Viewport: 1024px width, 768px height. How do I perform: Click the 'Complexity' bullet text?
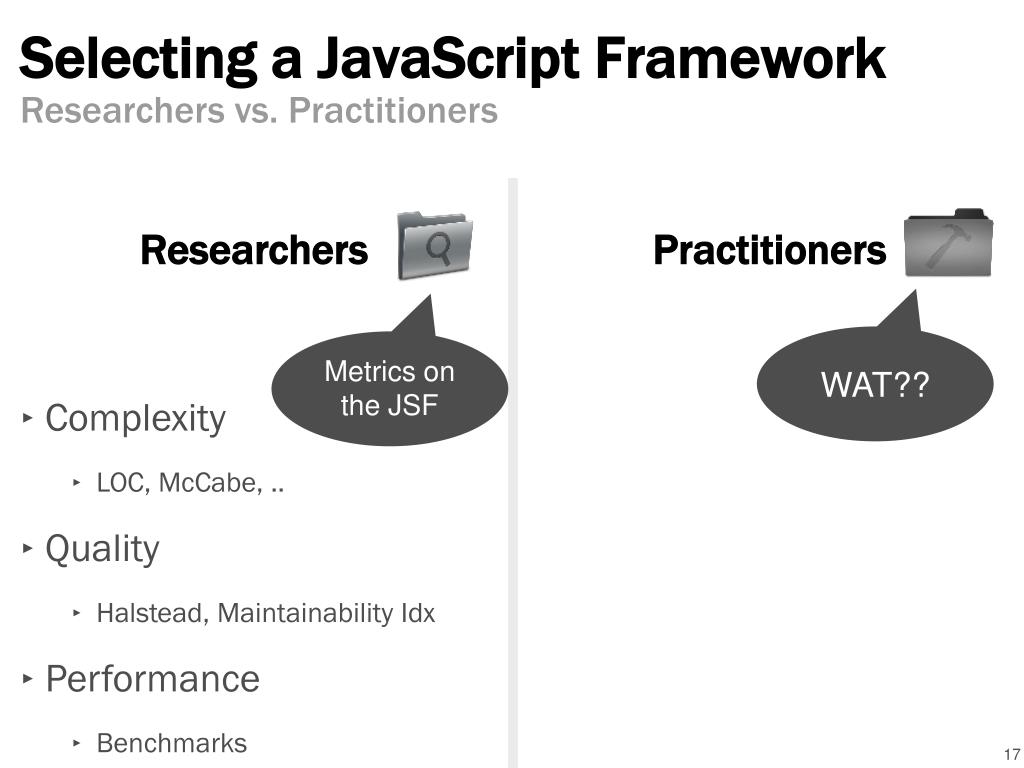(x=135, y=418)
